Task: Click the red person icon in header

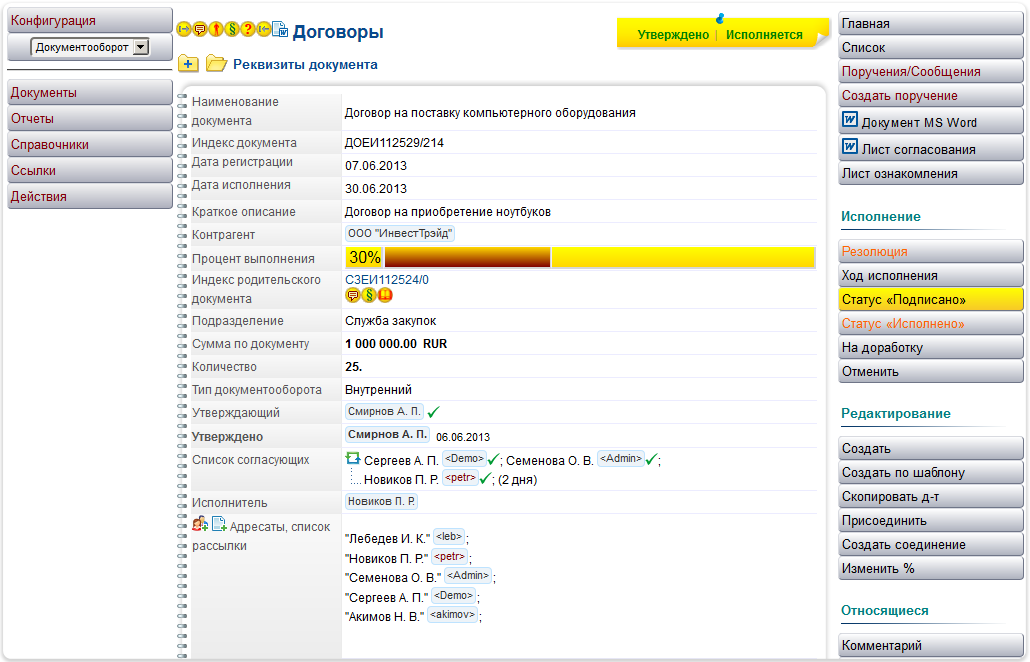Action: click(x=216, y=30)
